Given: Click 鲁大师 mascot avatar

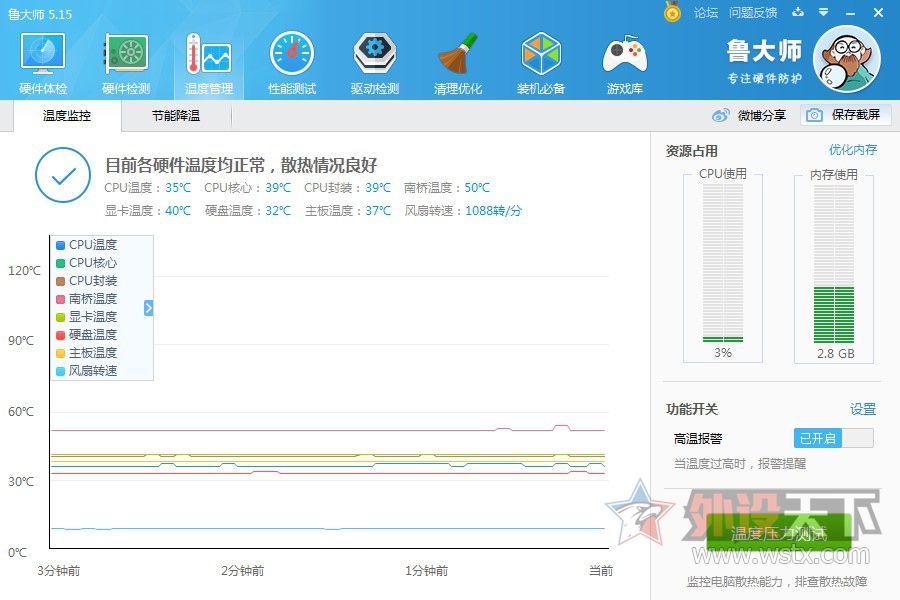Looking at the screenshot, I should [847, 59].
